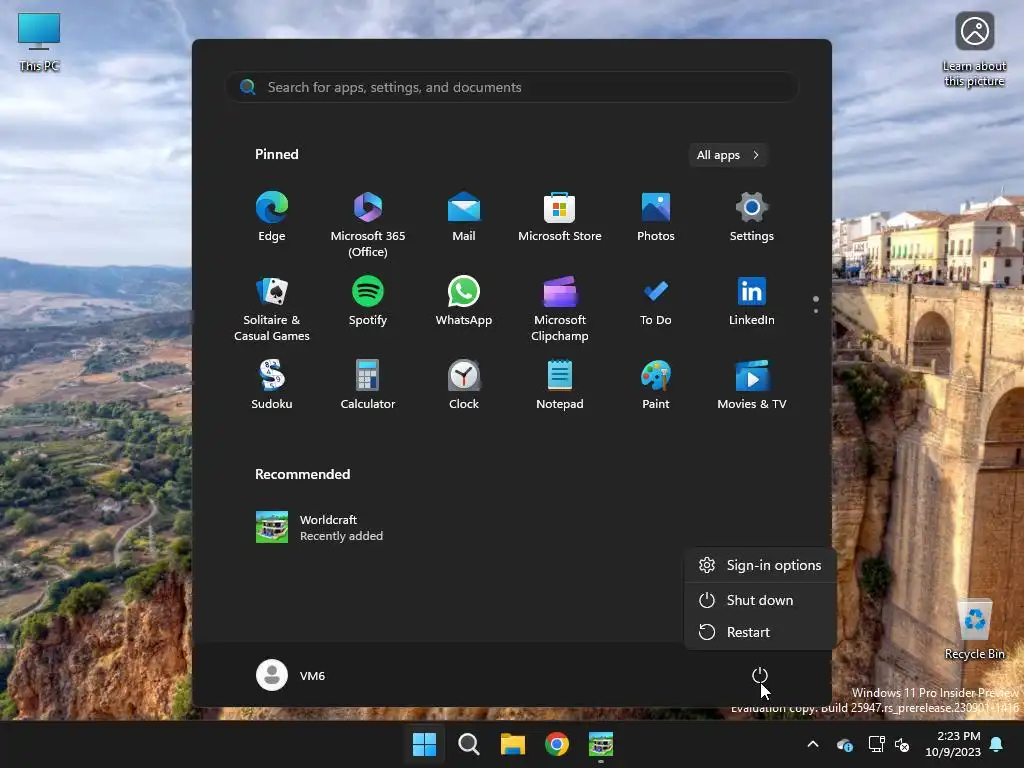1024x768 pixels.
Task: Select Sign-in options from power menu
Action: pyautogui.click(x=760, y=566)
